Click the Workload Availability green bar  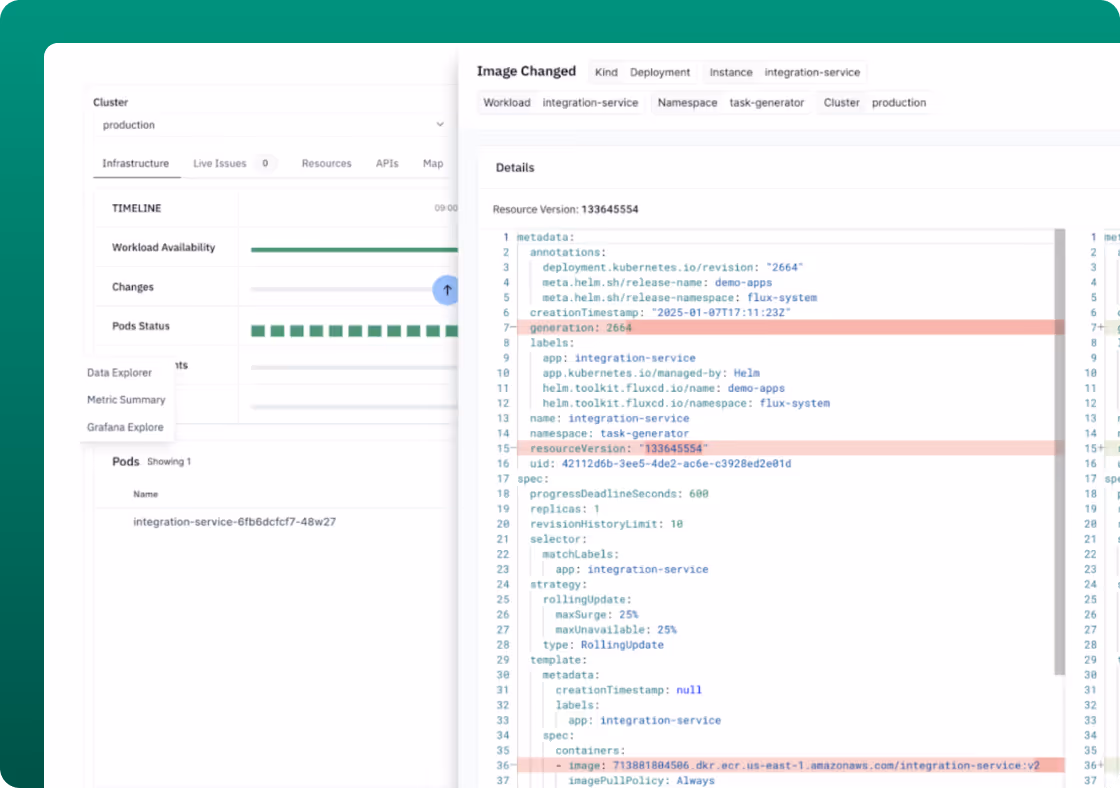coord(354,249)
